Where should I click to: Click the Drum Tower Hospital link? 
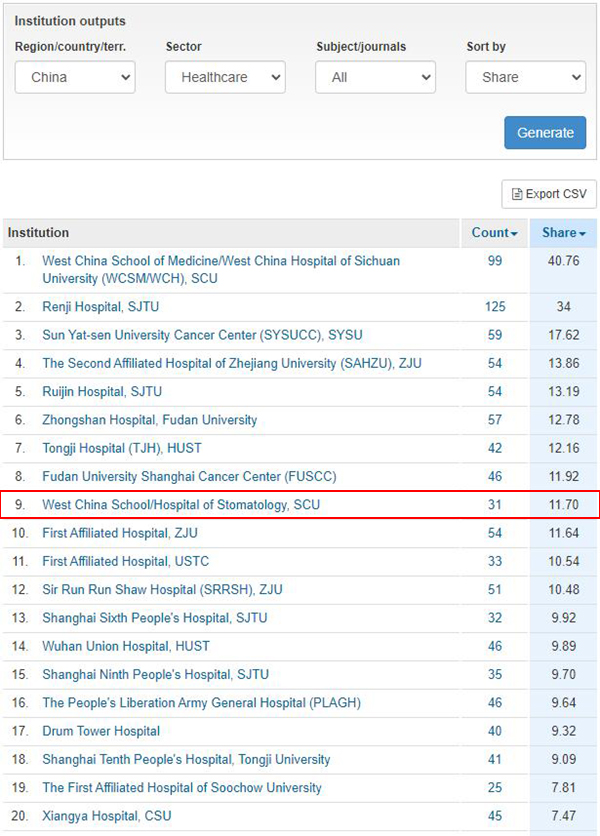coord(101,731)
